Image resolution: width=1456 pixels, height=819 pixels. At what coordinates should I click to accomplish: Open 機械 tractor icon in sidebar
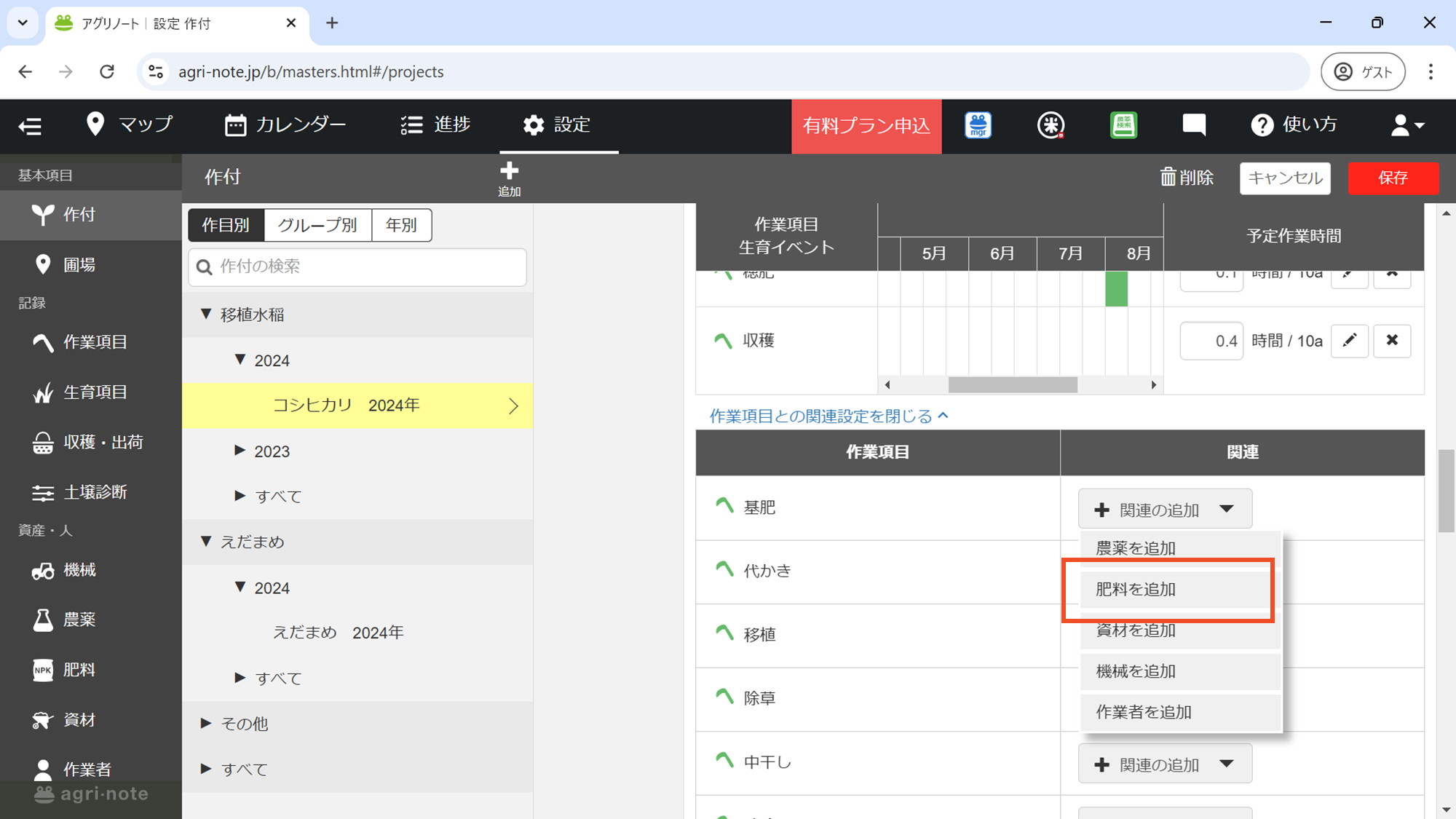click(43, 570)
